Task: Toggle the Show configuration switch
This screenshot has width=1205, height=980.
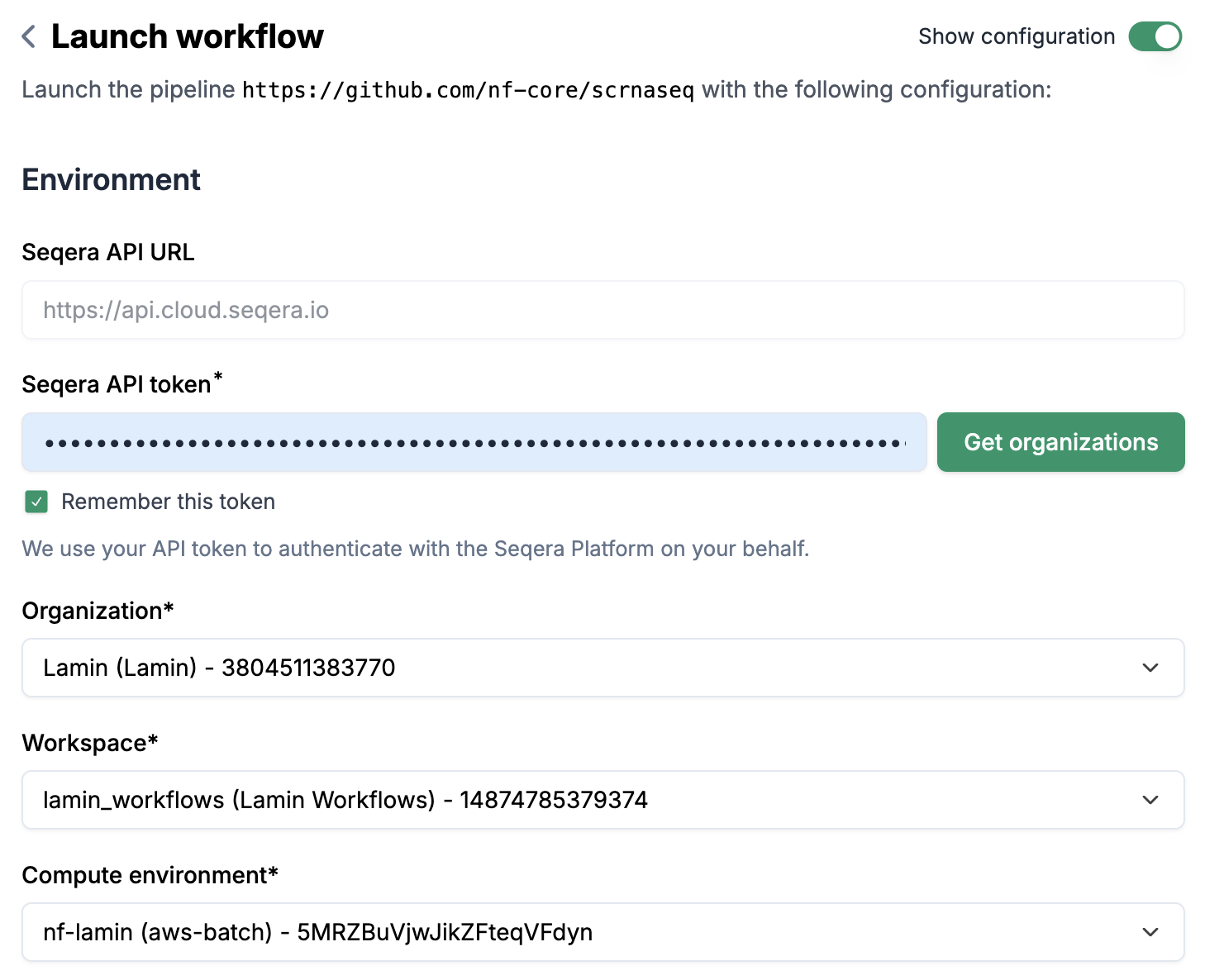Action: 1155,36
